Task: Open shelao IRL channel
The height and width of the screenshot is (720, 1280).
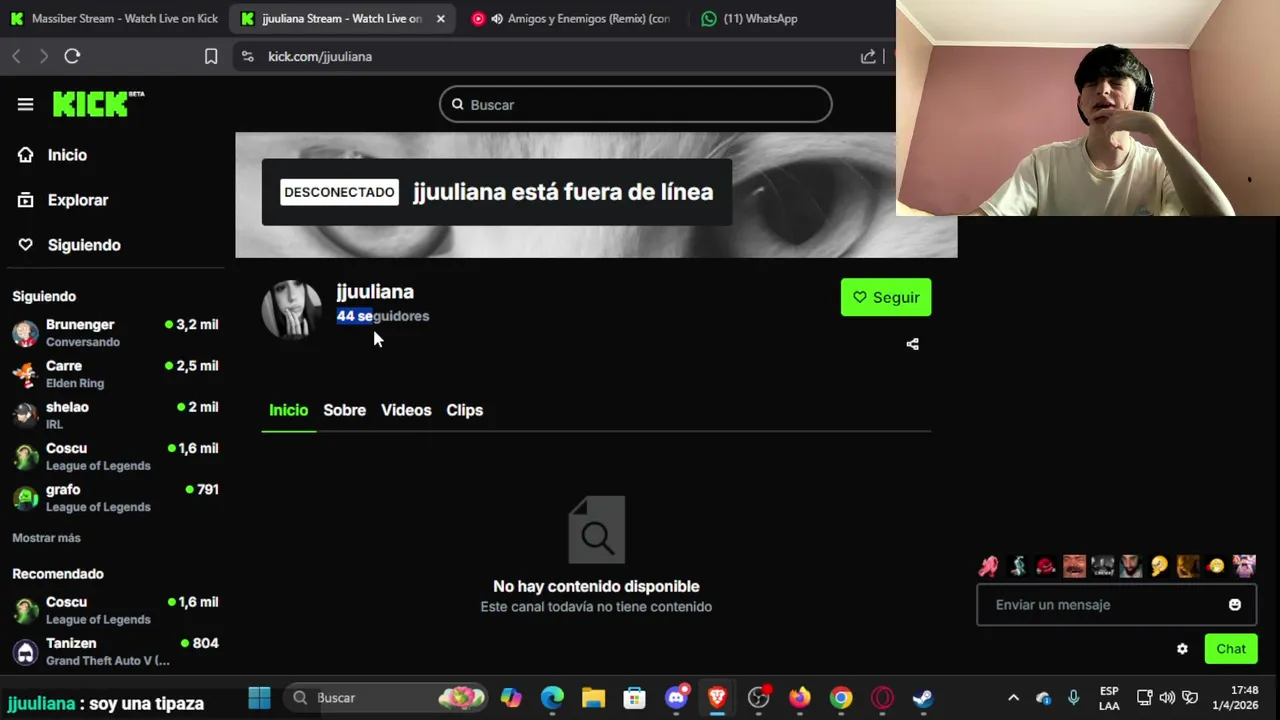Action: pos(115,415)
